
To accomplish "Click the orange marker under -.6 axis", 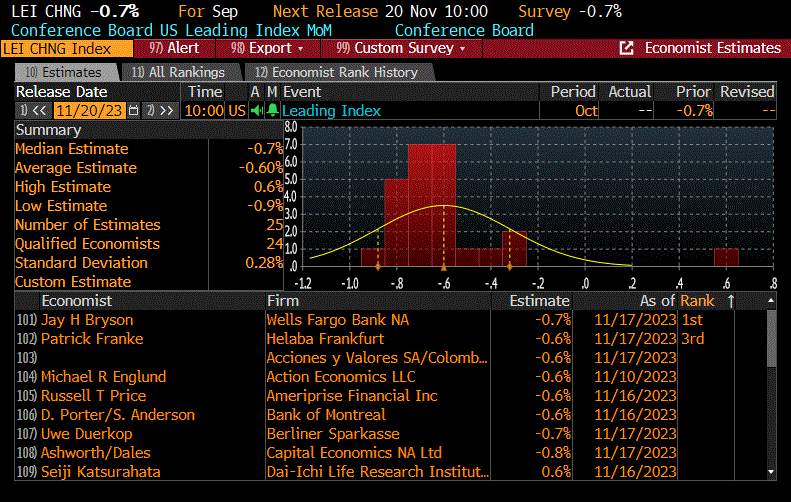I will (444, 268).
